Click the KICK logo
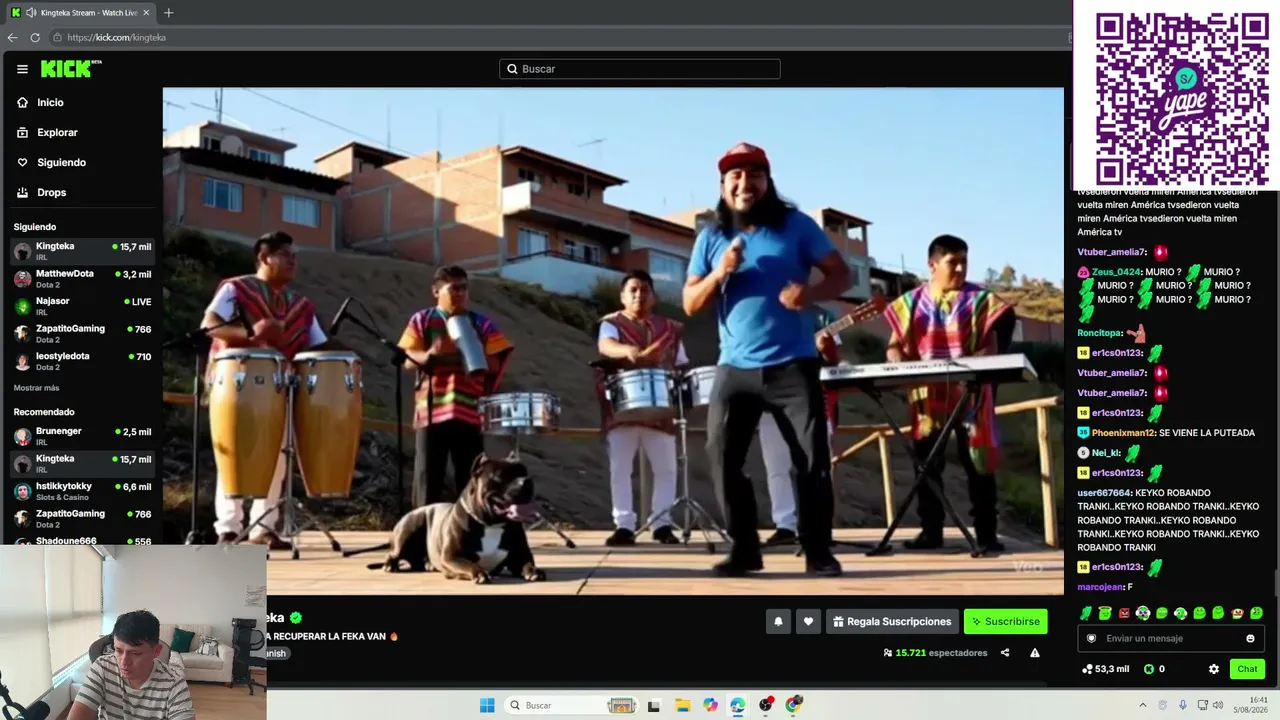Screen dimensions: 1280x720 coord(71,69)
